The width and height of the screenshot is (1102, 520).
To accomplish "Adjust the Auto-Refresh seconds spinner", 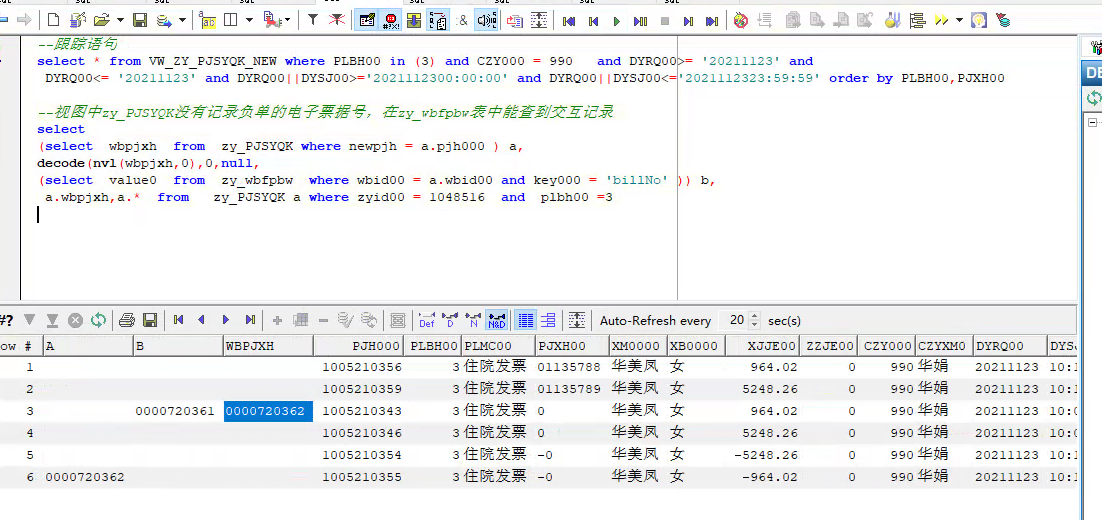I will (x=755, y=320).
